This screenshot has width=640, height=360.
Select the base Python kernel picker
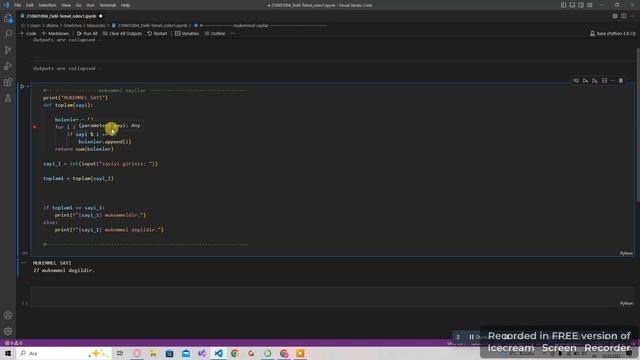click(x=613, y=33)
